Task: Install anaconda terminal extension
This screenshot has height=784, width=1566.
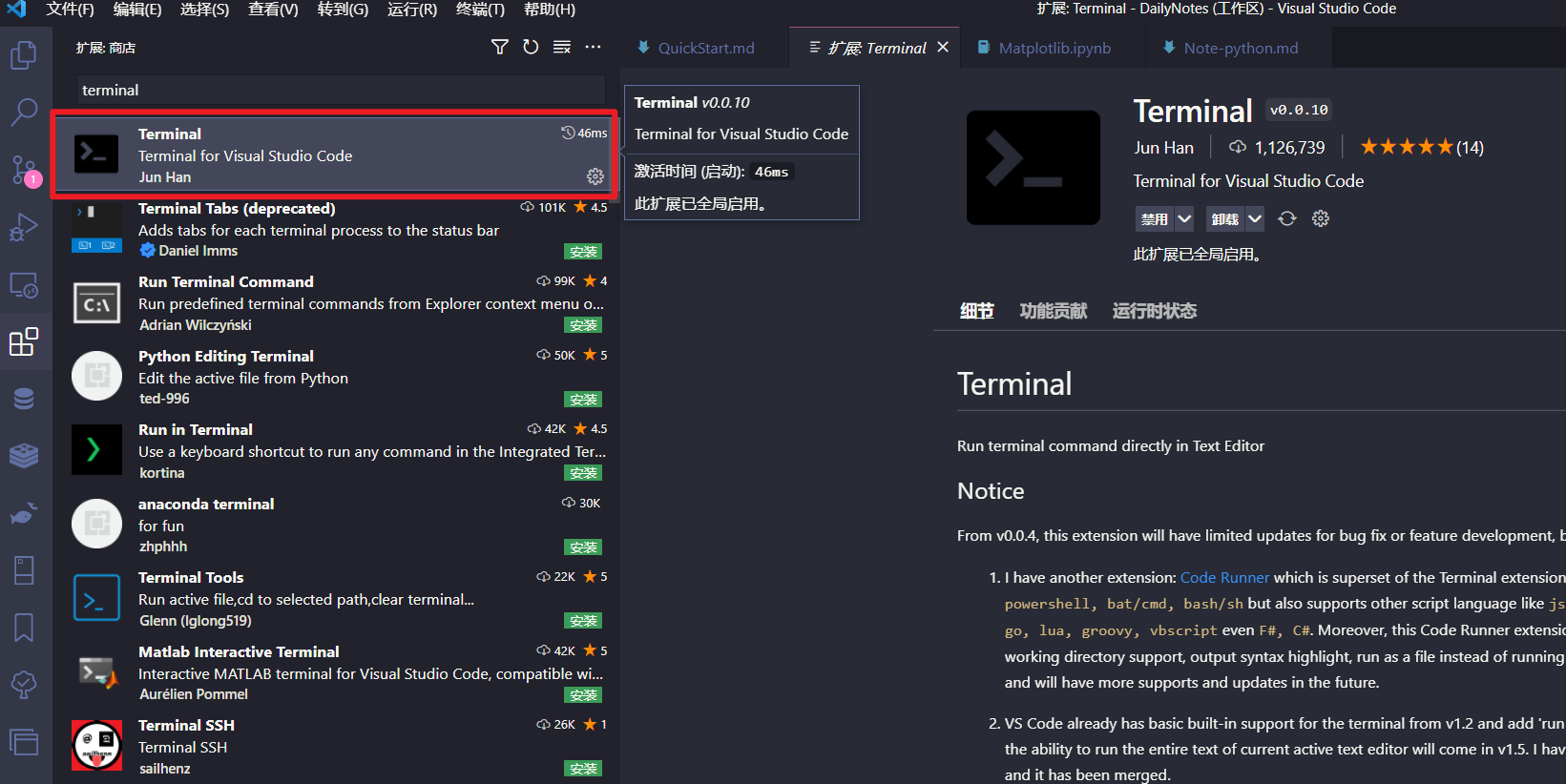Action: (x=583, y=547)
